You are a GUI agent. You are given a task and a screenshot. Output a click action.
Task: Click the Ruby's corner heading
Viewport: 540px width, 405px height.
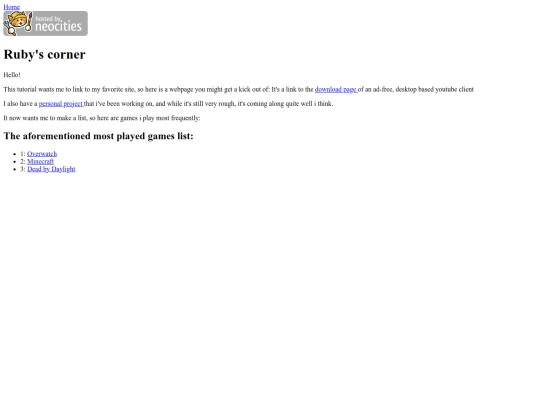(x=44, y=54)
